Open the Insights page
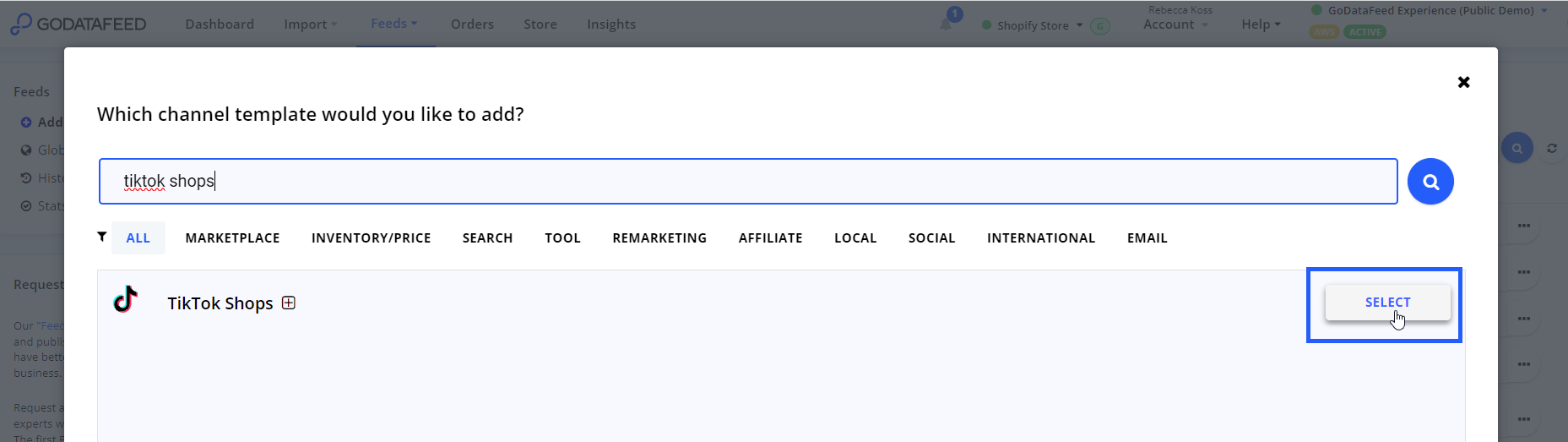The height and width of the screenshot is (442, 1568). (611, 24)
